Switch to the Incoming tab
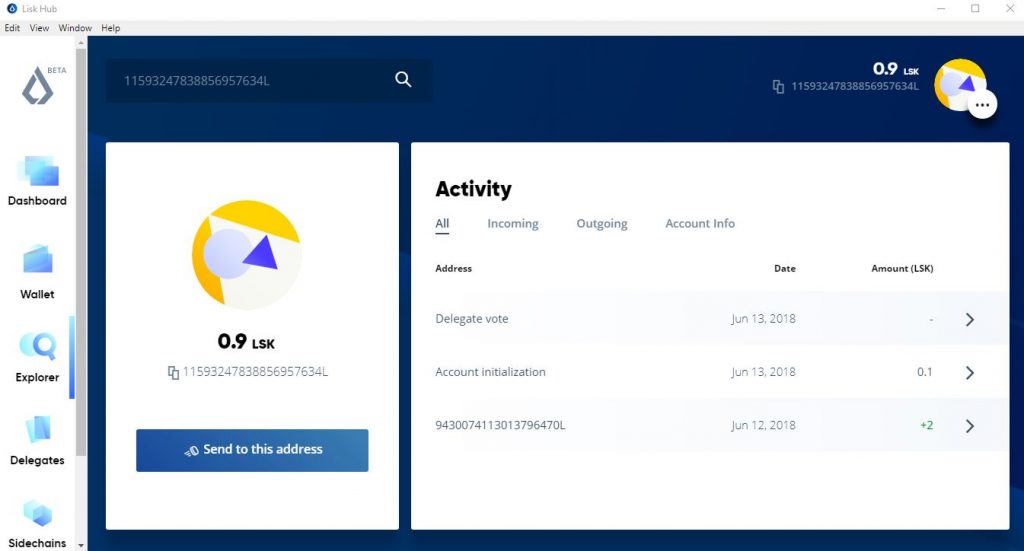The image size is (1024, 551). click(x=513, y=223)
